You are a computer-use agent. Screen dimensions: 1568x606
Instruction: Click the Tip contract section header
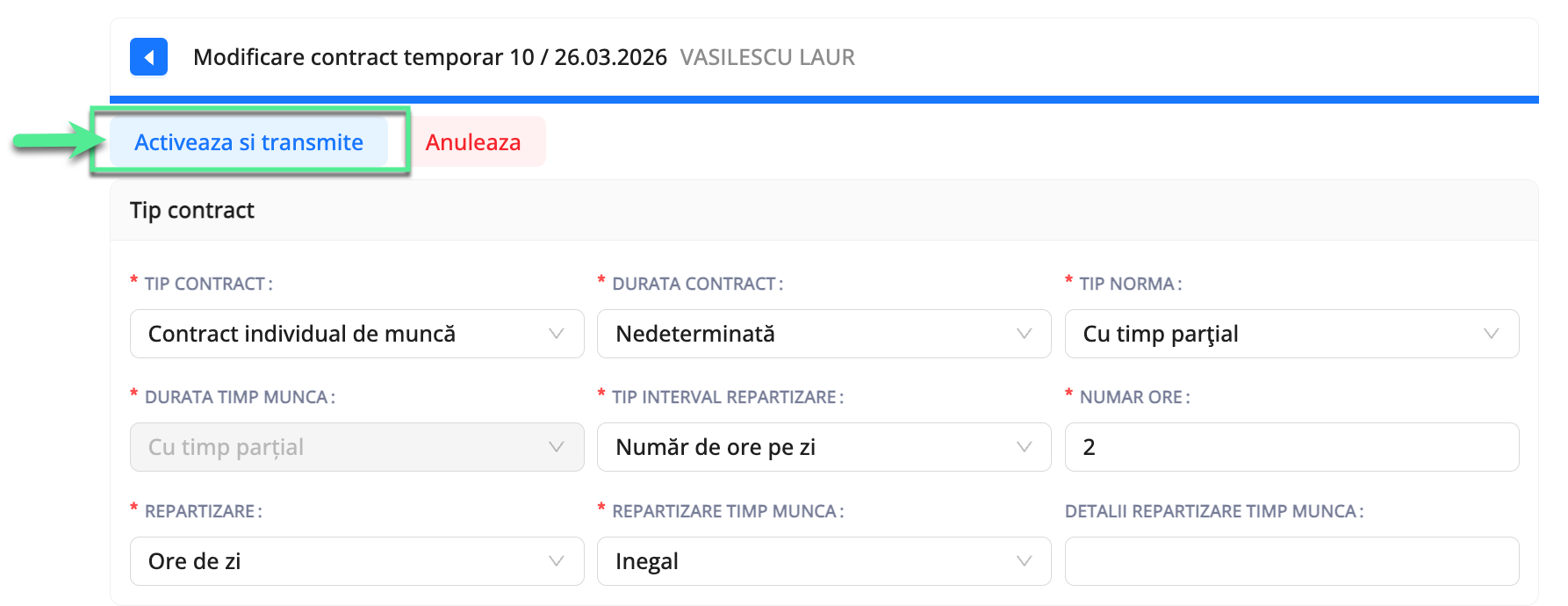tap(191, 210)
